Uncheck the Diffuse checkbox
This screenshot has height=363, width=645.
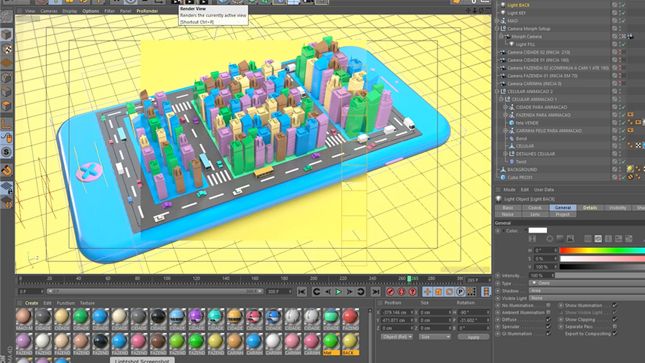pyautogui.click(x=548, y=319)
